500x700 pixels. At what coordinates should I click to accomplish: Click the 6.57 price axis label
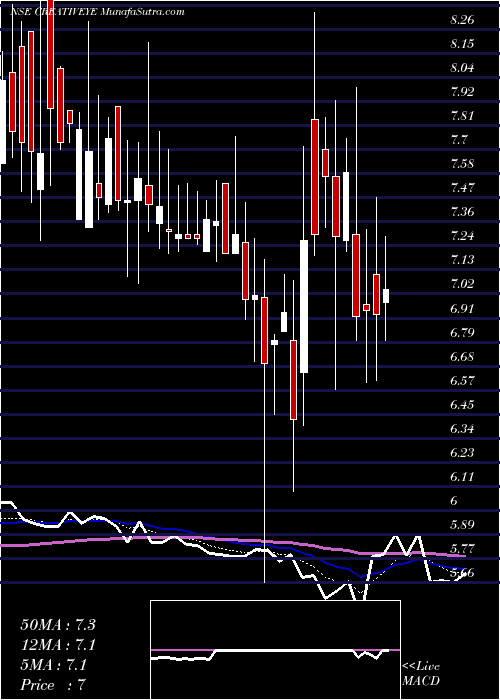(x=462, y=381)
